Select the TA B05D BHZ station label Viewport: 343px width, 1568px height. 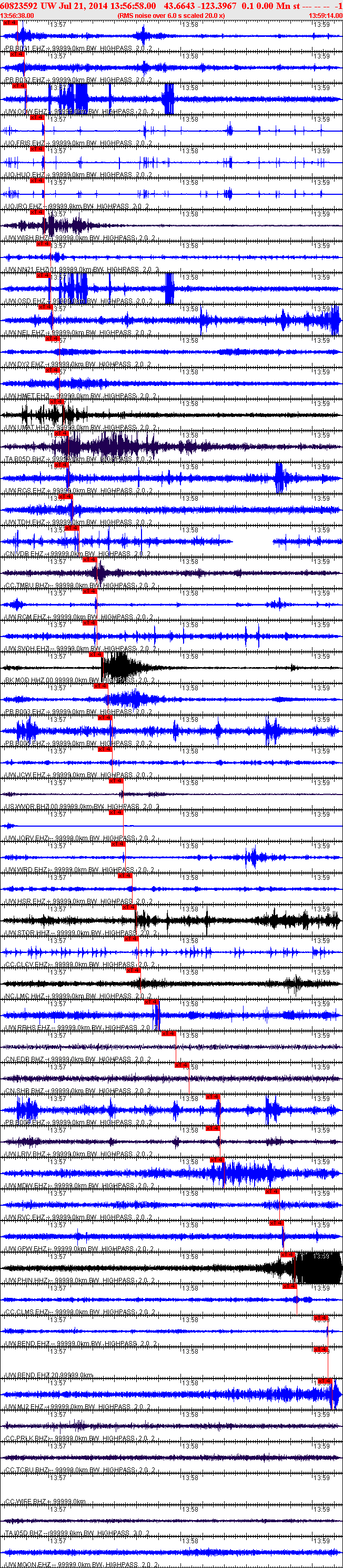pyautogui.click(x=79, y=460)
